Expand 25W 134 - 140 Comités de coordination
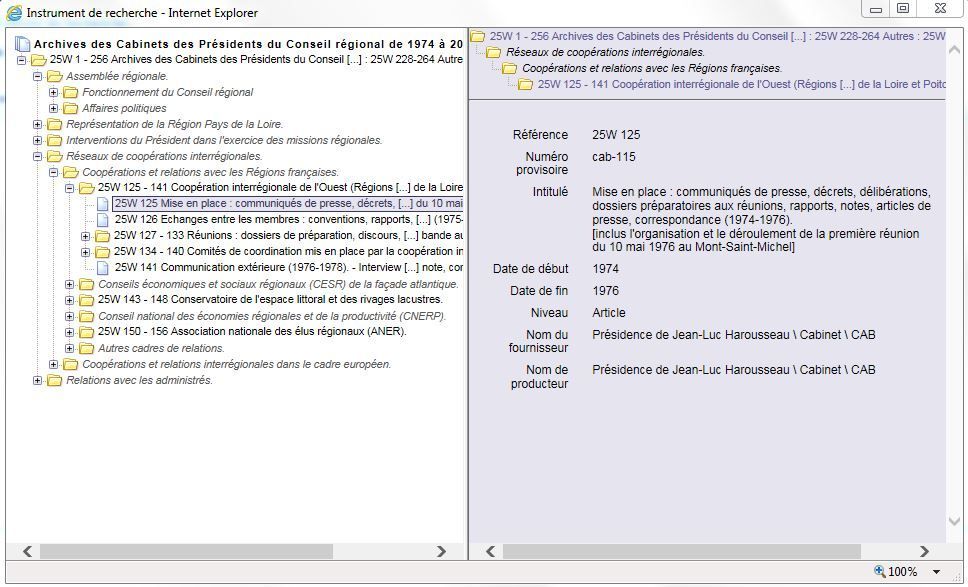Viewport: 968px width, 587px height. [86, 252]
